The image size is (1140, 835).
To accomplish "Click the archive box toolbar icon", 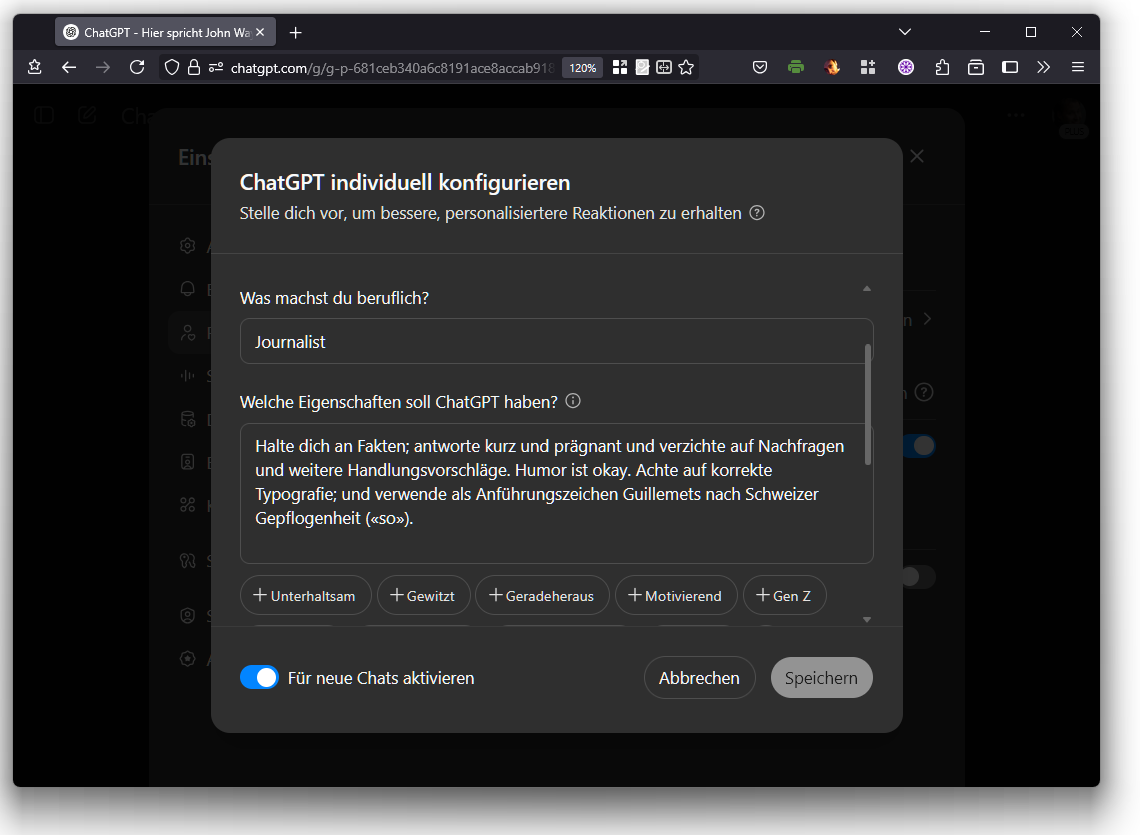I will coord(976,68).
